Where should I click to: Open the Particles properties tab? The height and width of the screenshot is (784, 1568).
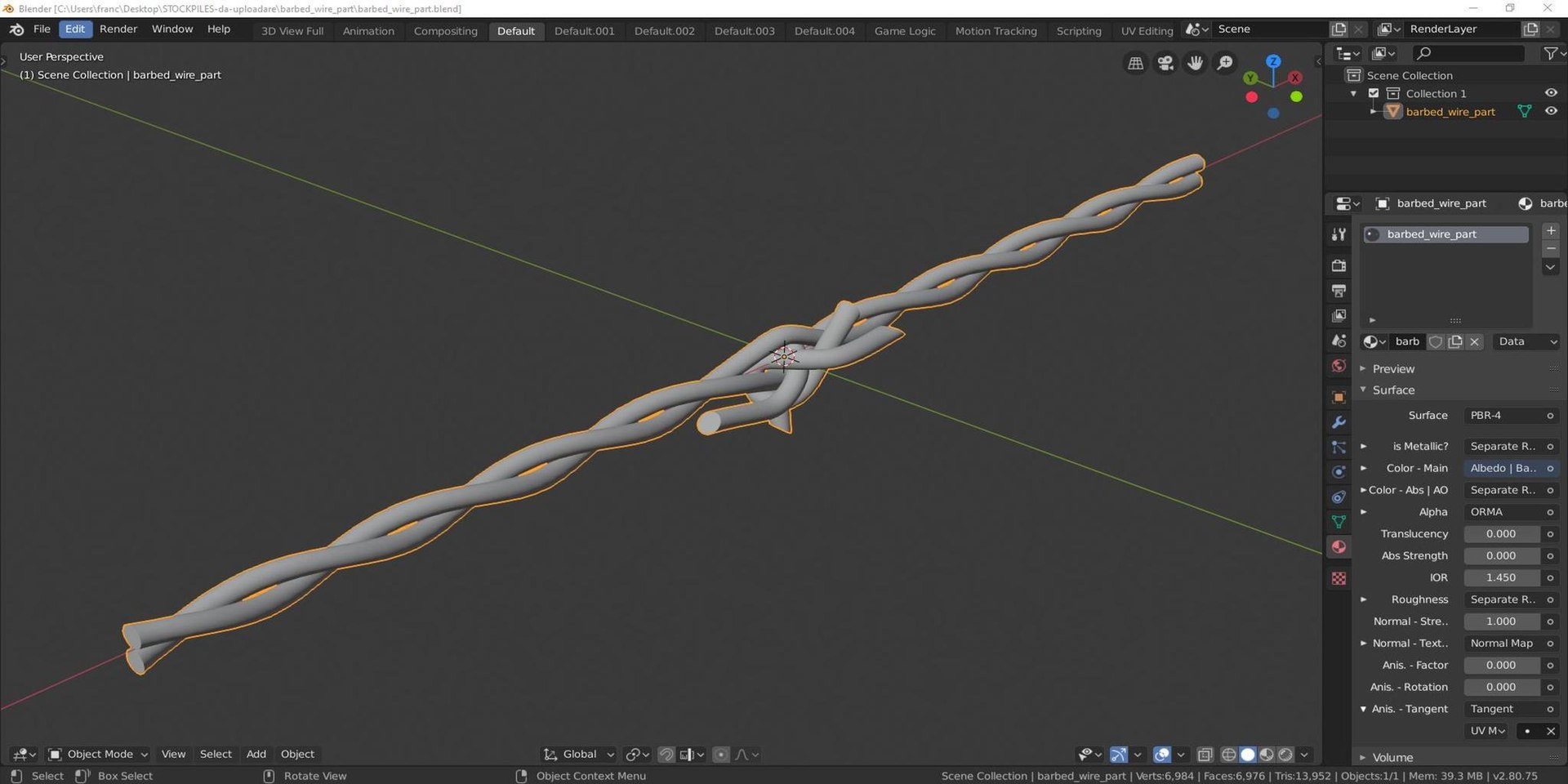click(1339, 447)
